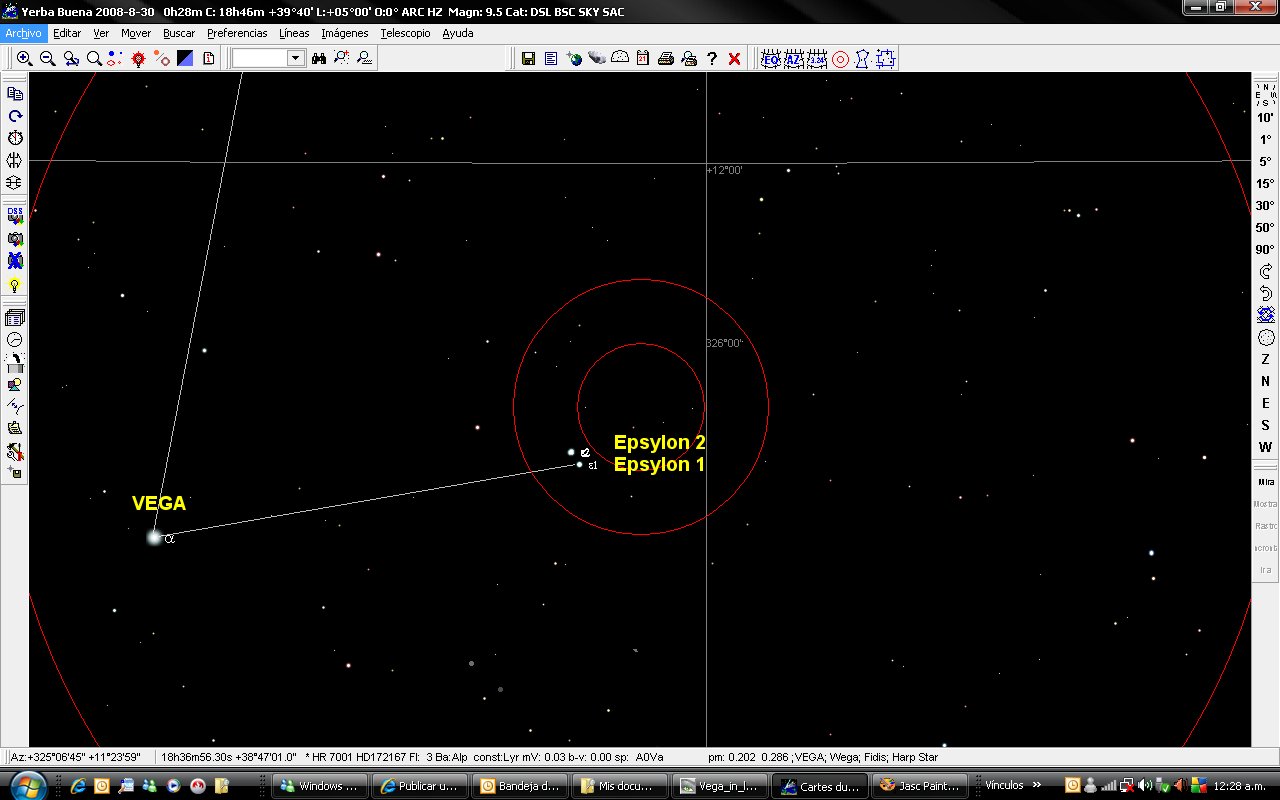Set field of view to 10'
Image resolution: width=1280 pixels, height=800 pixels.
(1265, 118)
